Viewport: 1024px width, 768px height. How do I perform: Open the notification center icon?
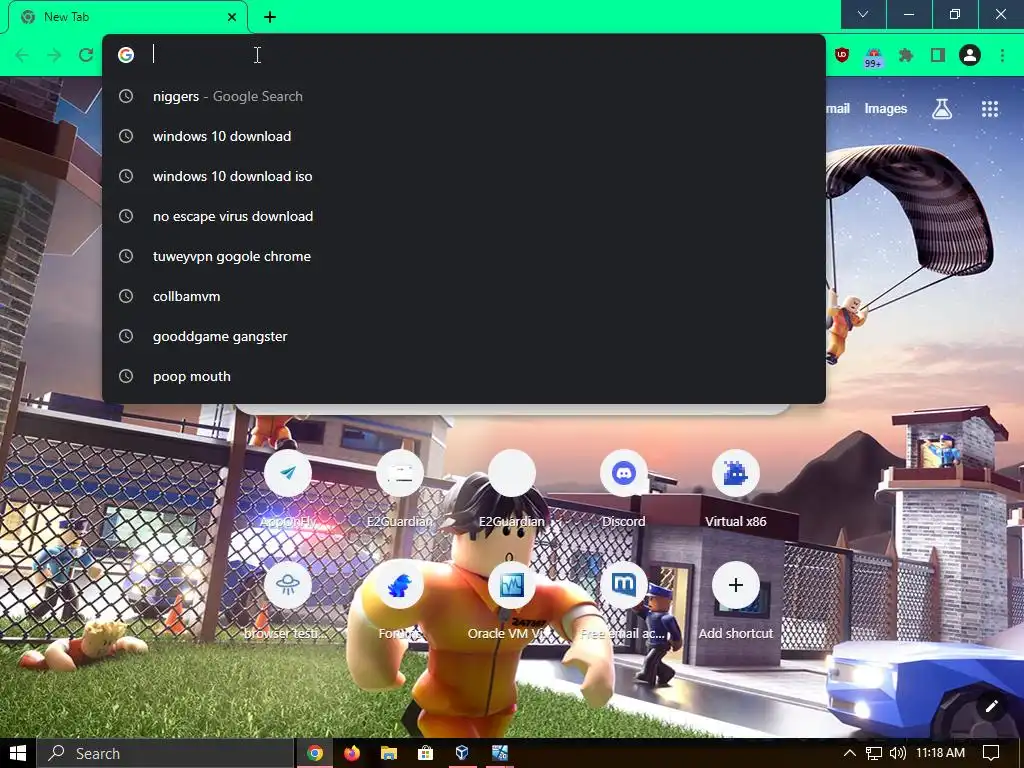[991, 753]
